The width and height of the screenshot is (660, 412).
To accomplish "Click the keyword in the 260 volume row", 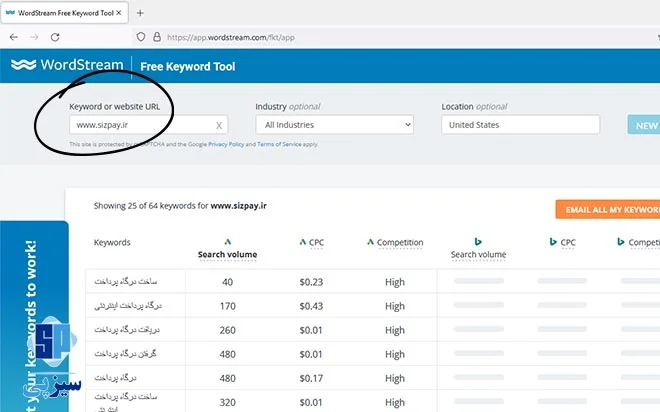I will [127, 330].
